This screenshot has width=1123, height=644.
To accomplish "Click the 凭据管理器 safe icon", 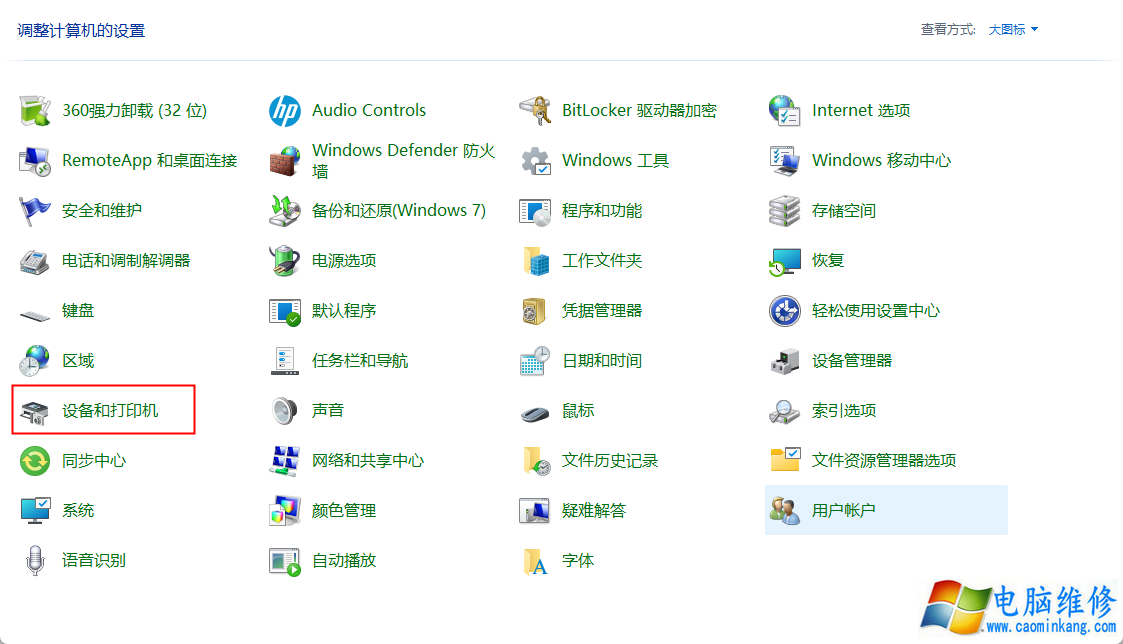I will [x=534, y=311].
